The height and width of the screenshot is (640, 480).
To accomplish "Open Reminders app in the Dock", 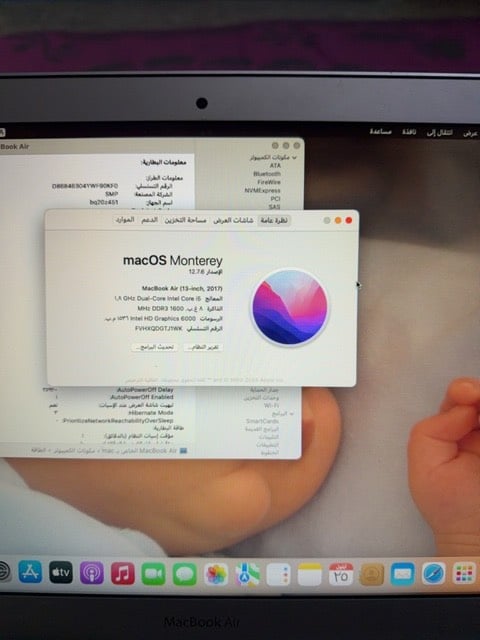I will point(278,574).
